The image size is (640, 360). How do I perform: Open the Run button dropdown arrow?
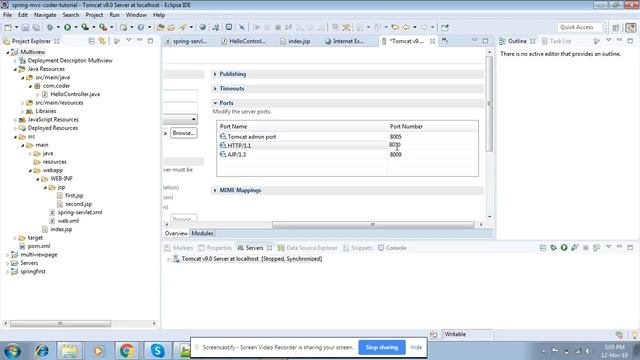tap(76, 27)
